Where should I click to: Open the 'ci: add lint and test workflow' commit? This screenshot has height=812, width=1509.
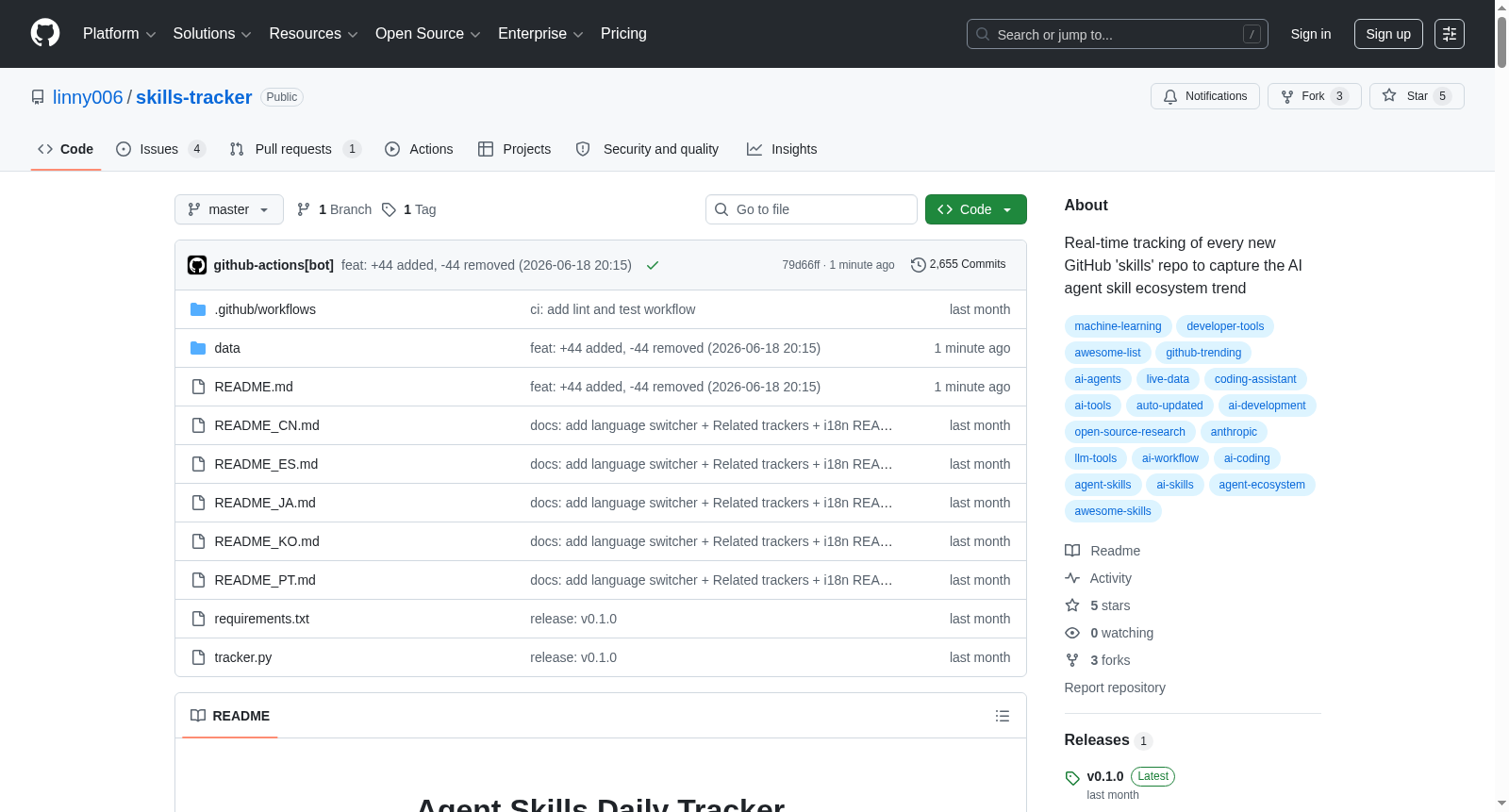coord(612,309)
